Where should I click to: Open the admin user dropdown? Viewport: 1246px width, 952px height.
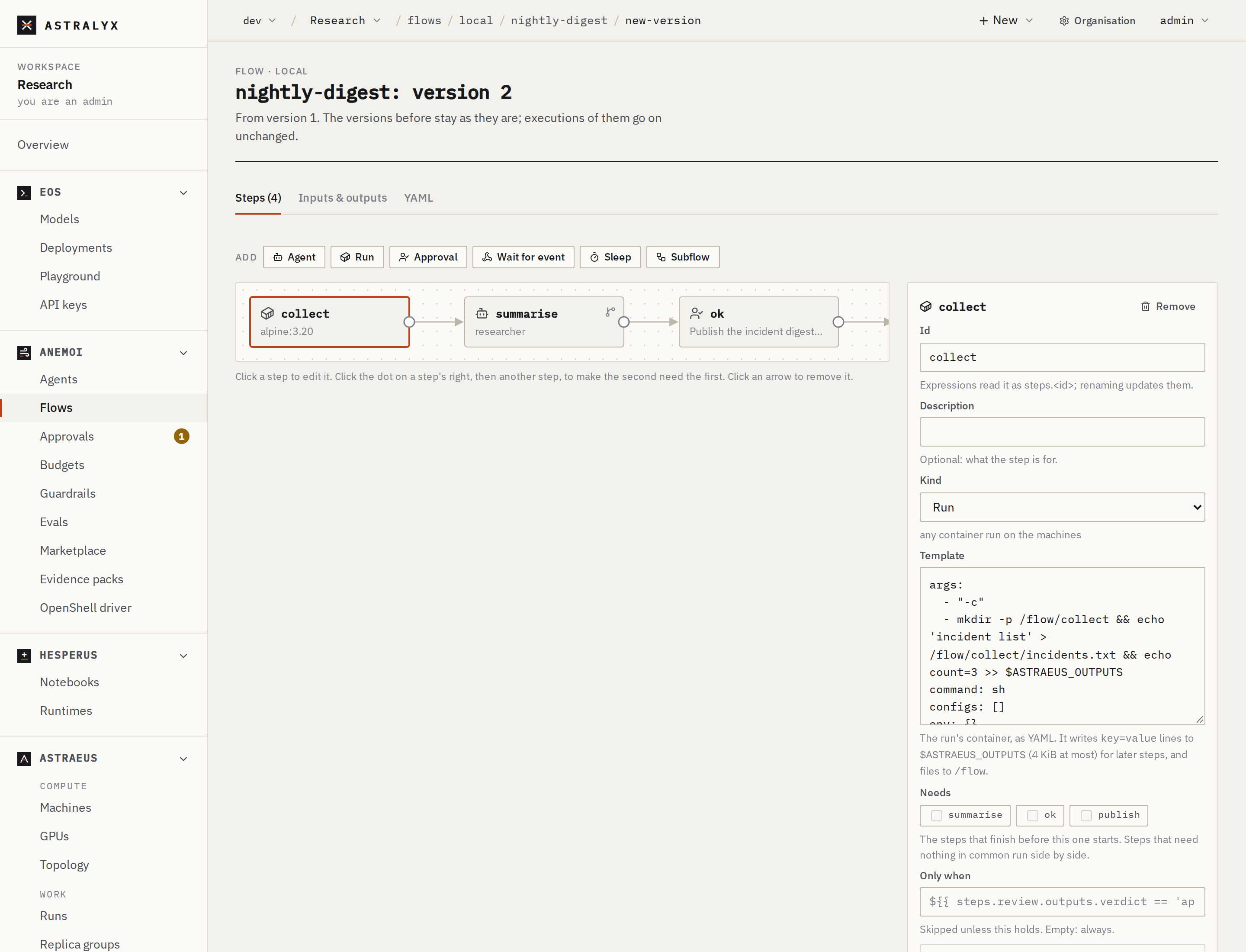click(x=1184, y=21)
